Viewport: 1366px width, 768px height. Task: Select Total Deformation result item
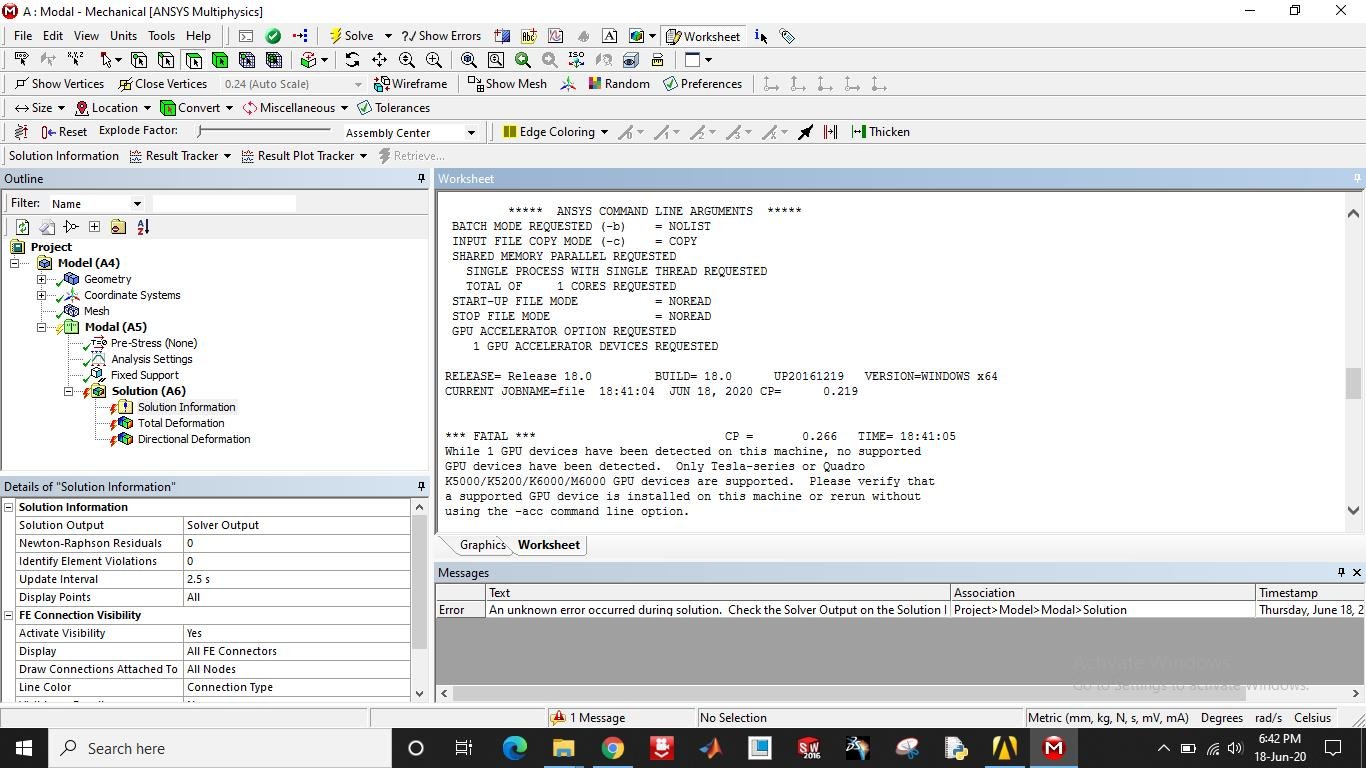pos(181,423)
